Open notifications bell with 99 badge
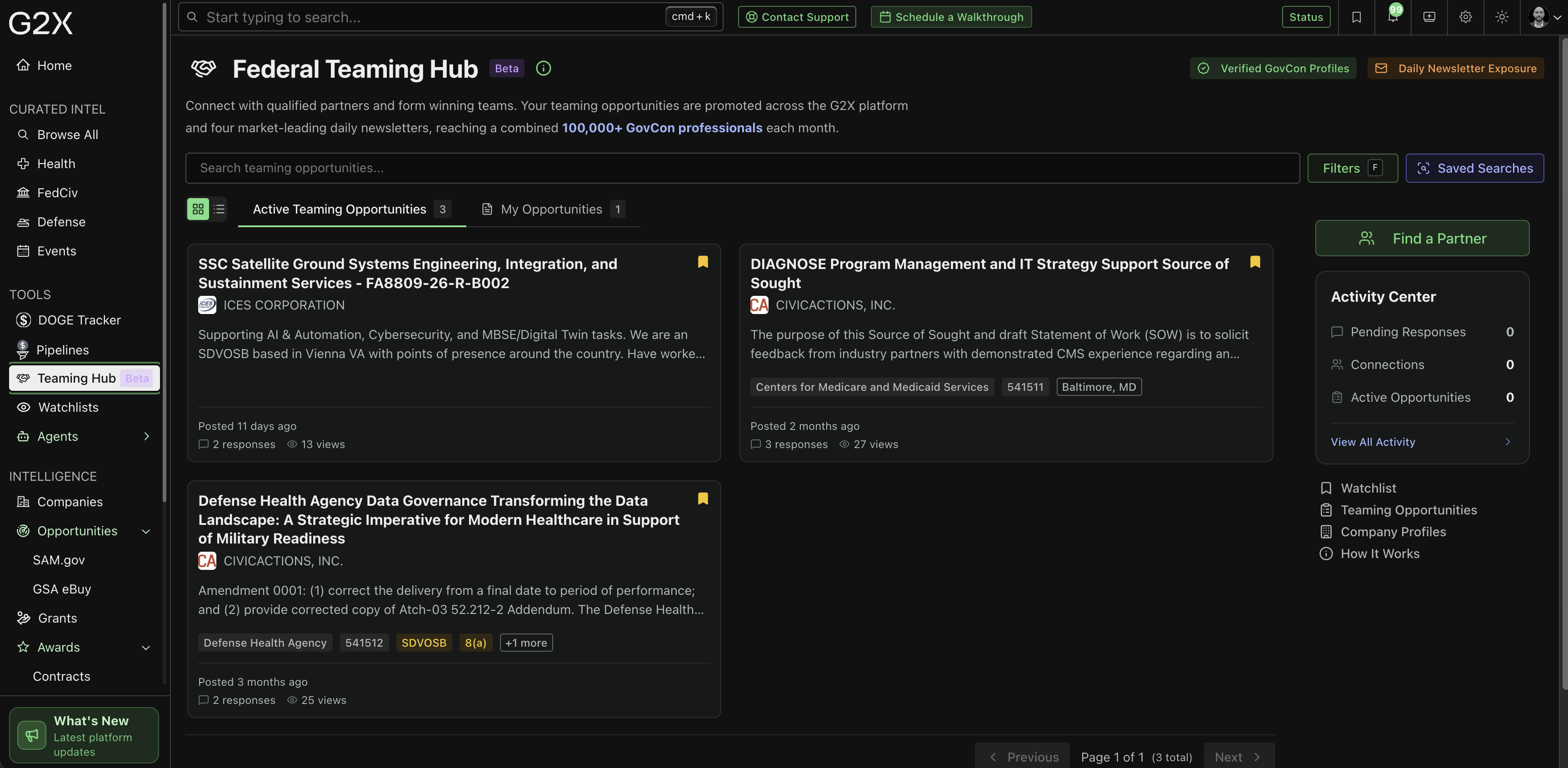 1393,16
